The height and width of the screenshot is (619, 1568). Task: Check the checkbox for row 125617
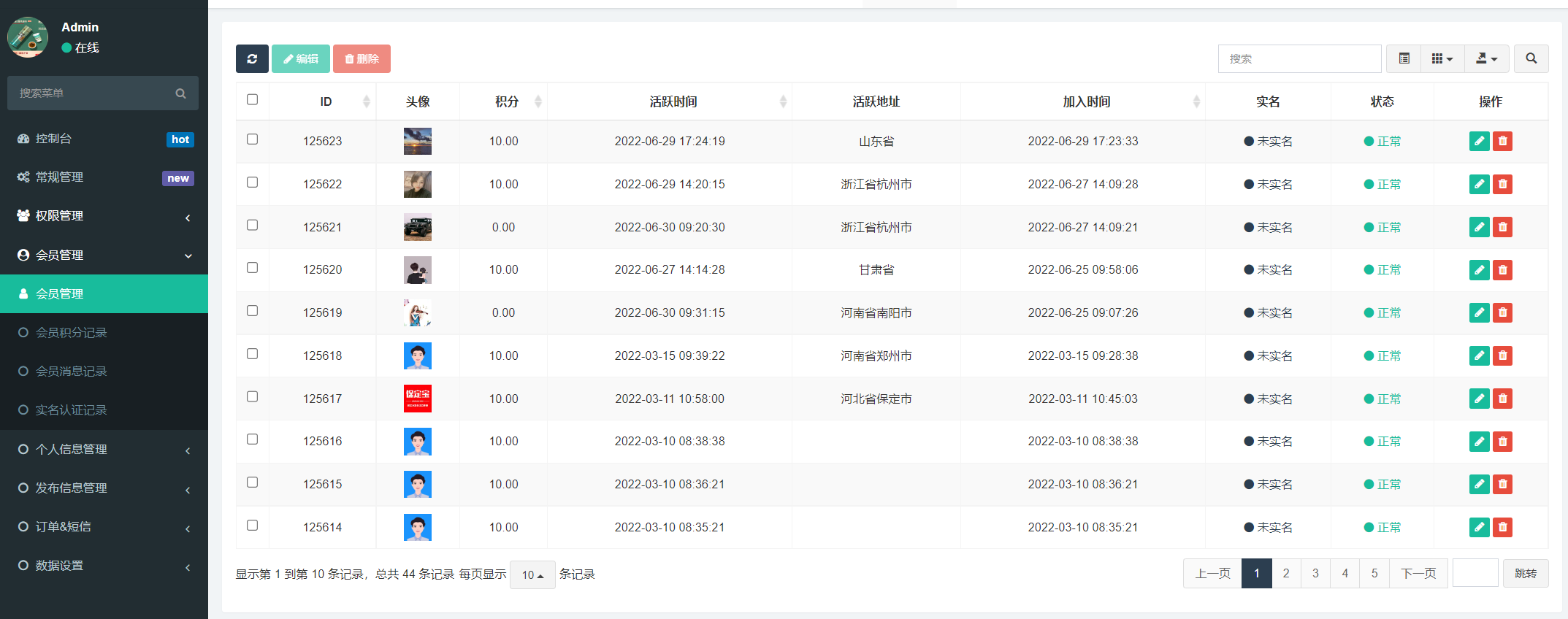252,396
